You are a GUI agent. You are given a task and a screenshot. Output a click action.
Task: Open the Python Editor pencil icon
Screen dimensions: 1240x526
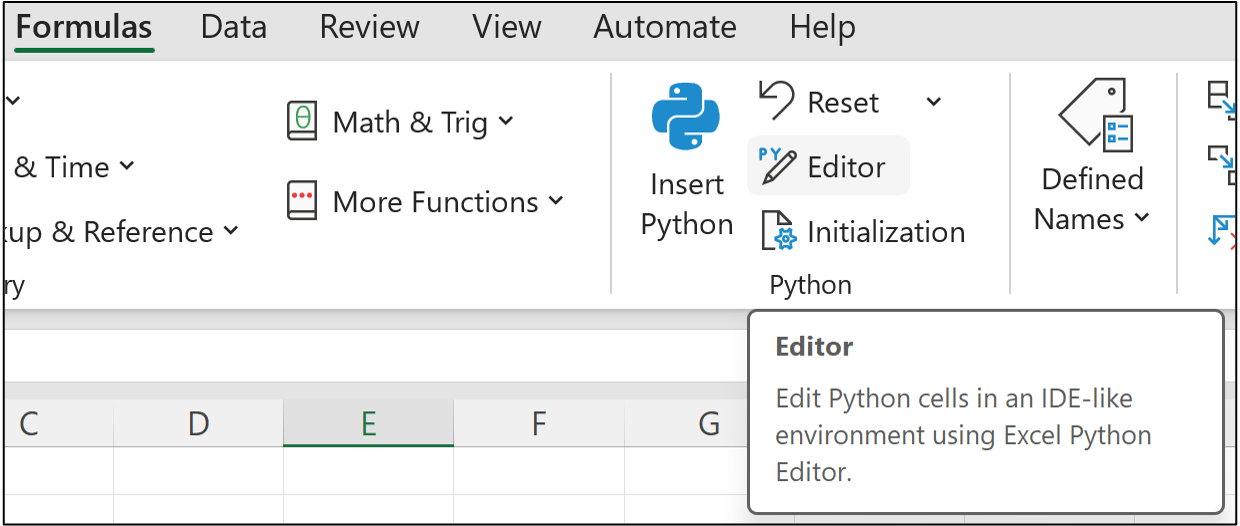(777, 166)
